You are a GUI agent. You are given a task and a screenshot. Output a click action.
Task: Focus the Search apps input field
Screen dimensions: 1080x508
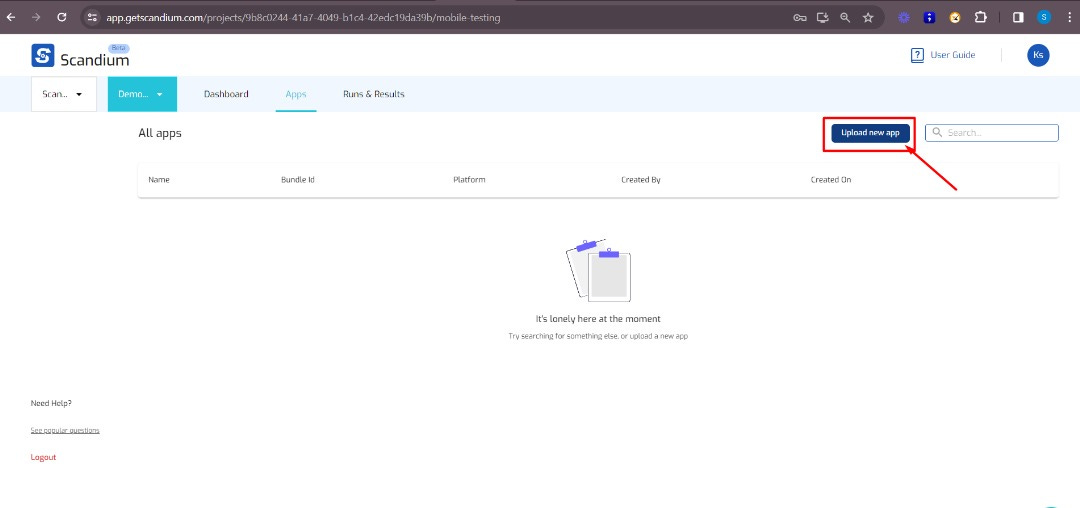pyautogui.click(x=992, y=133)
